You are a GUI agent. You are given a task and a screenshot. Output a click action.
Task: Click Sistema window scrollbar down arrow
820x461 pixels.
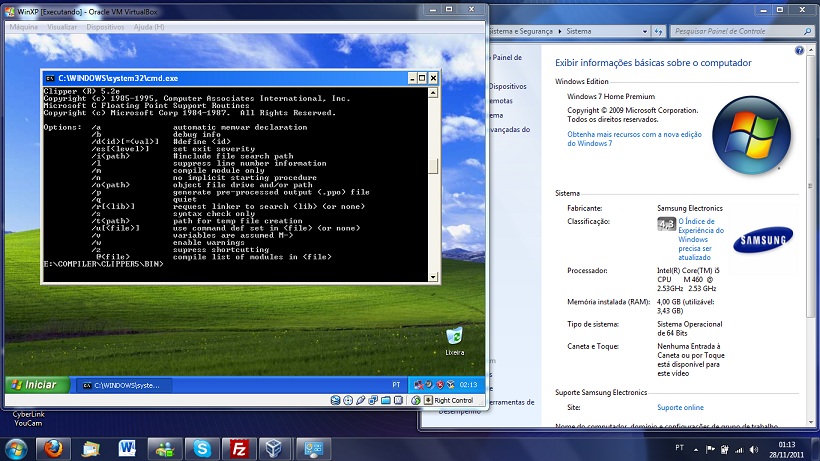pos(810,422)
